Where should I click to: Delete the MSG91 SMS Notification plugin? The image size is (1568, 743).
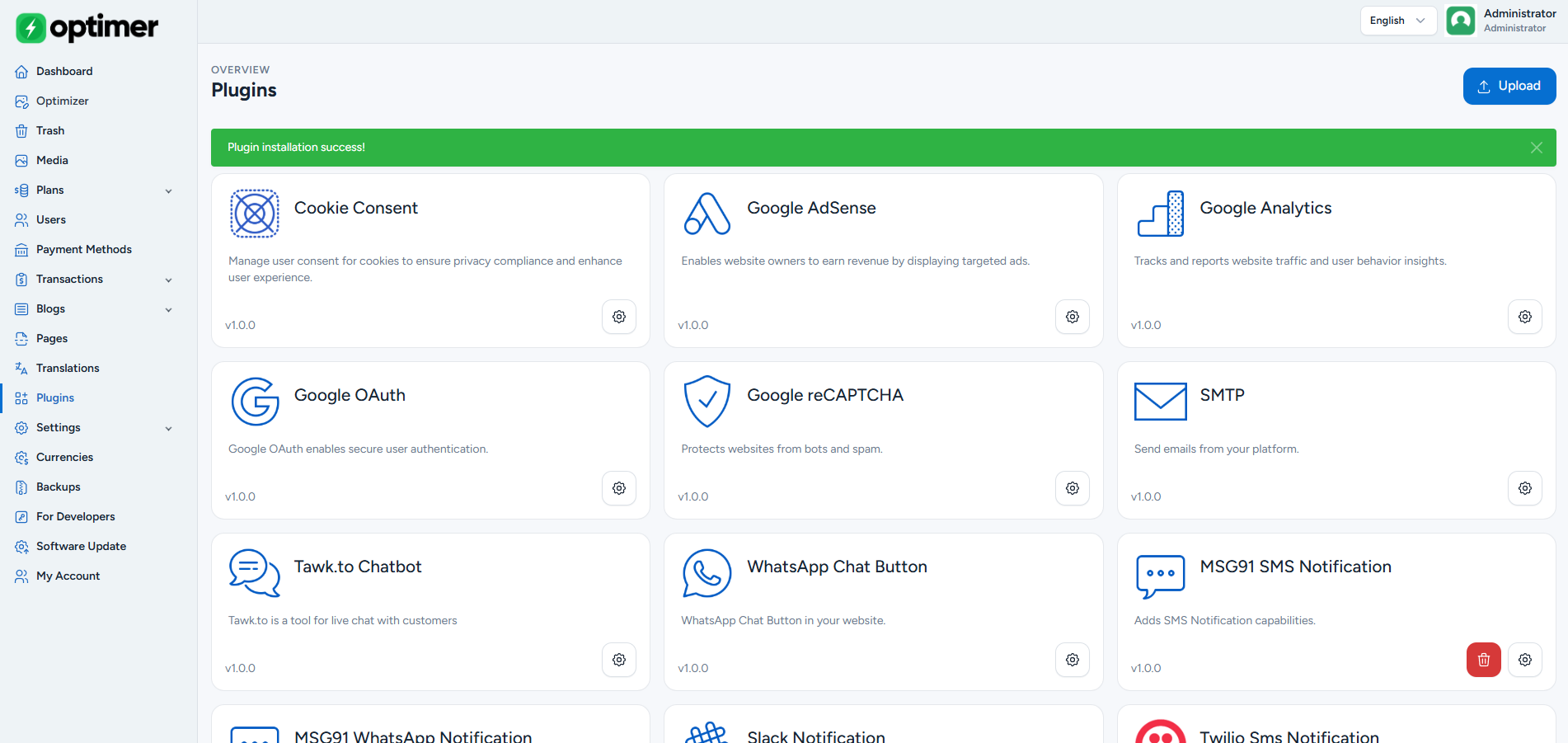tap(1484, 660)
